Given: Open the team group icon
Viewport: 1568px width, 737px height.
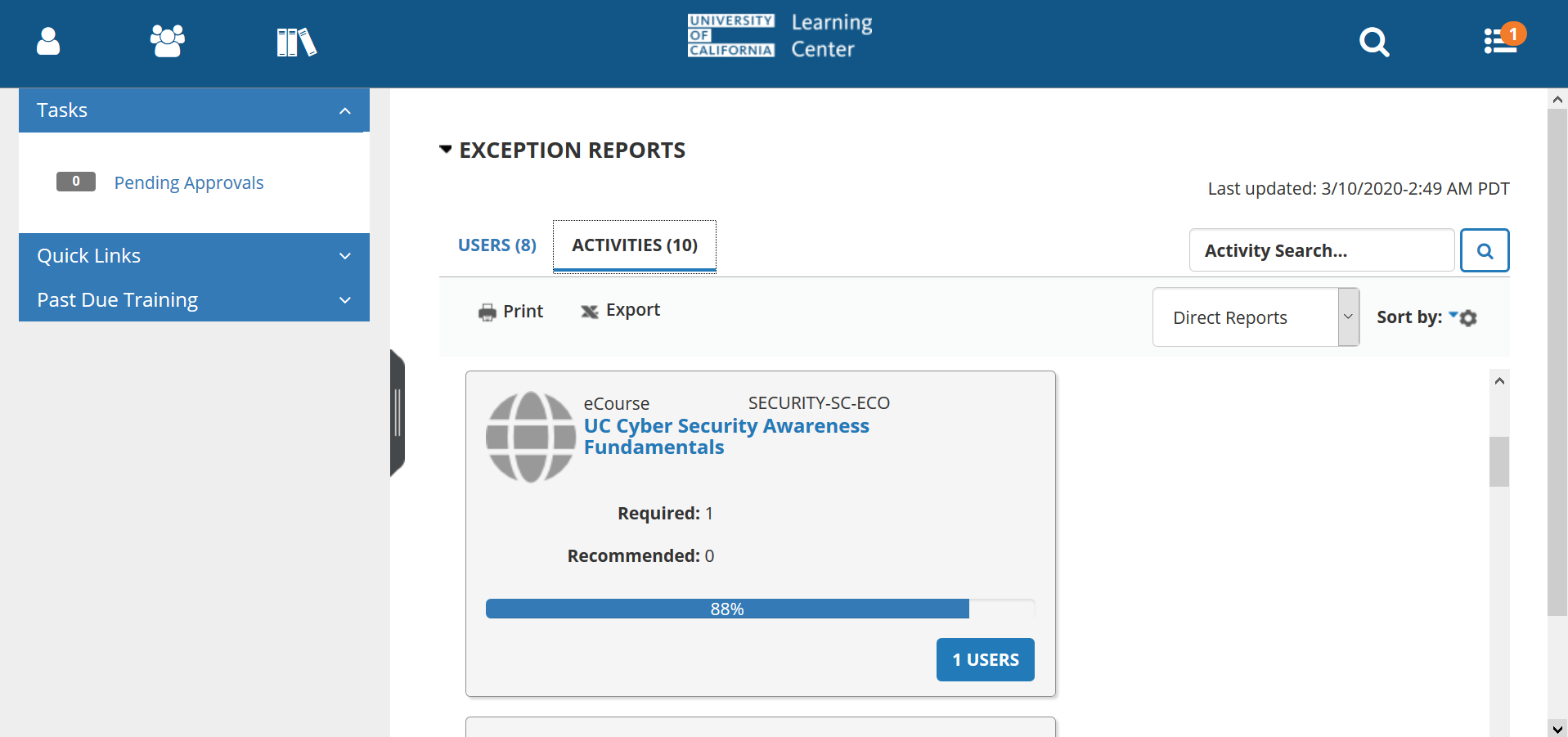Looking at the screenshot, I should [x=168, y=41].
